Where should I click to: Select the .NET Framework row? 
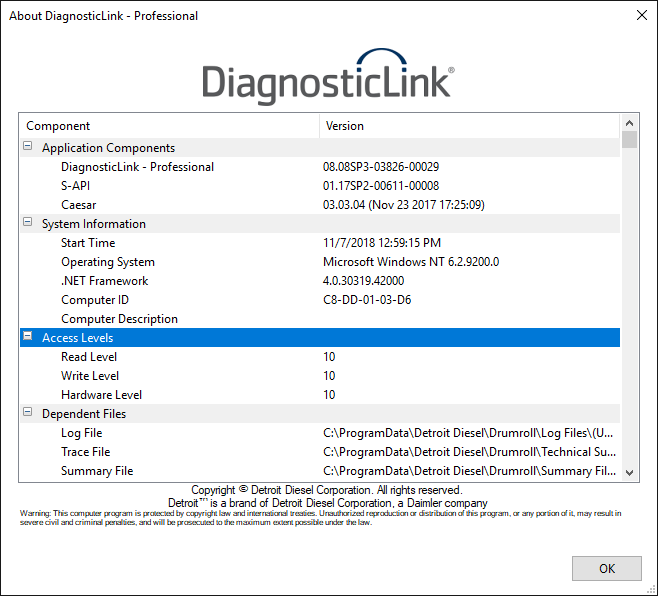(320, 281)
